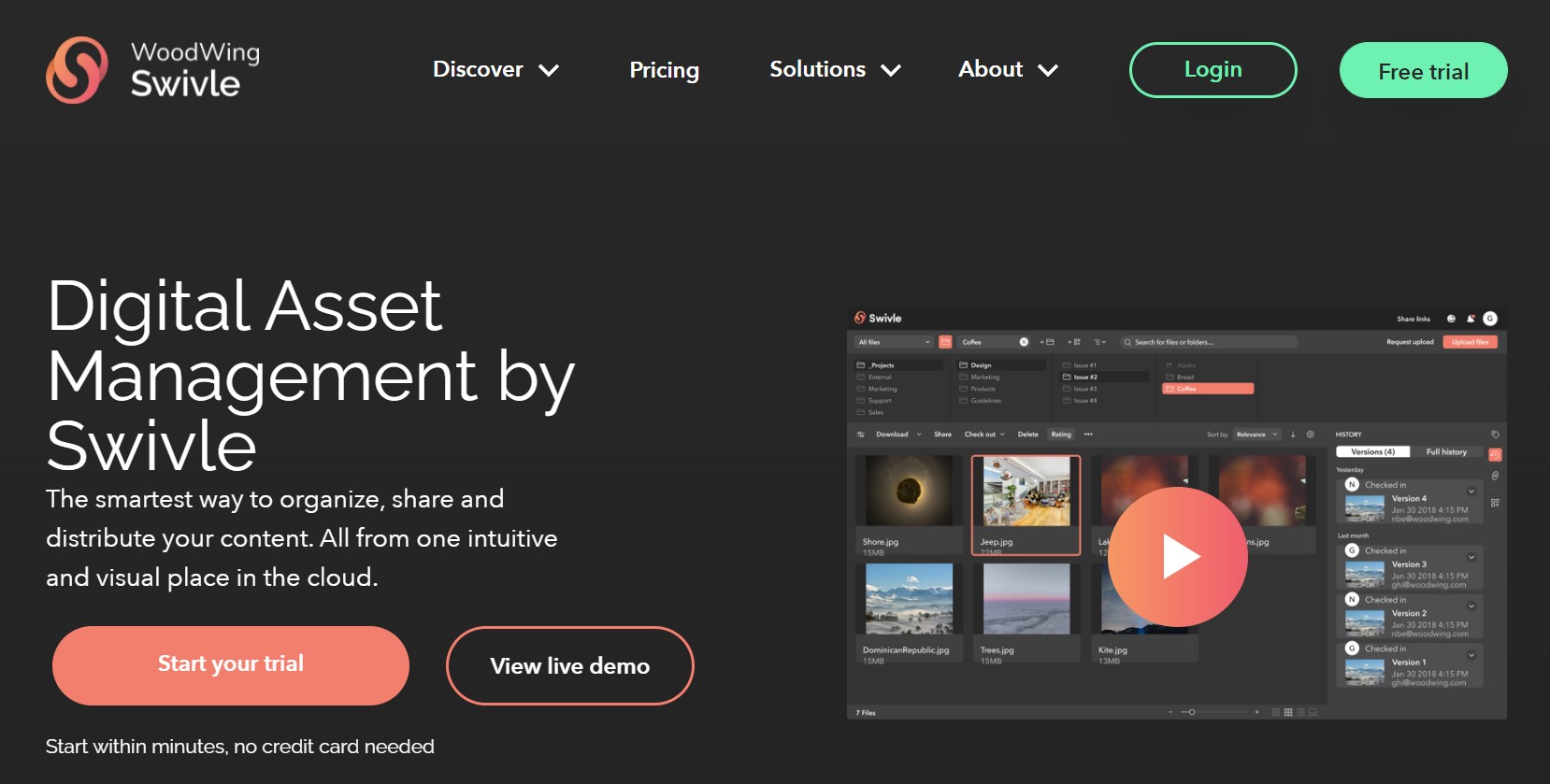This screenshot has width=1550, height=784.
Task: Click the search magnifier icon
Action: (1127, 342)
